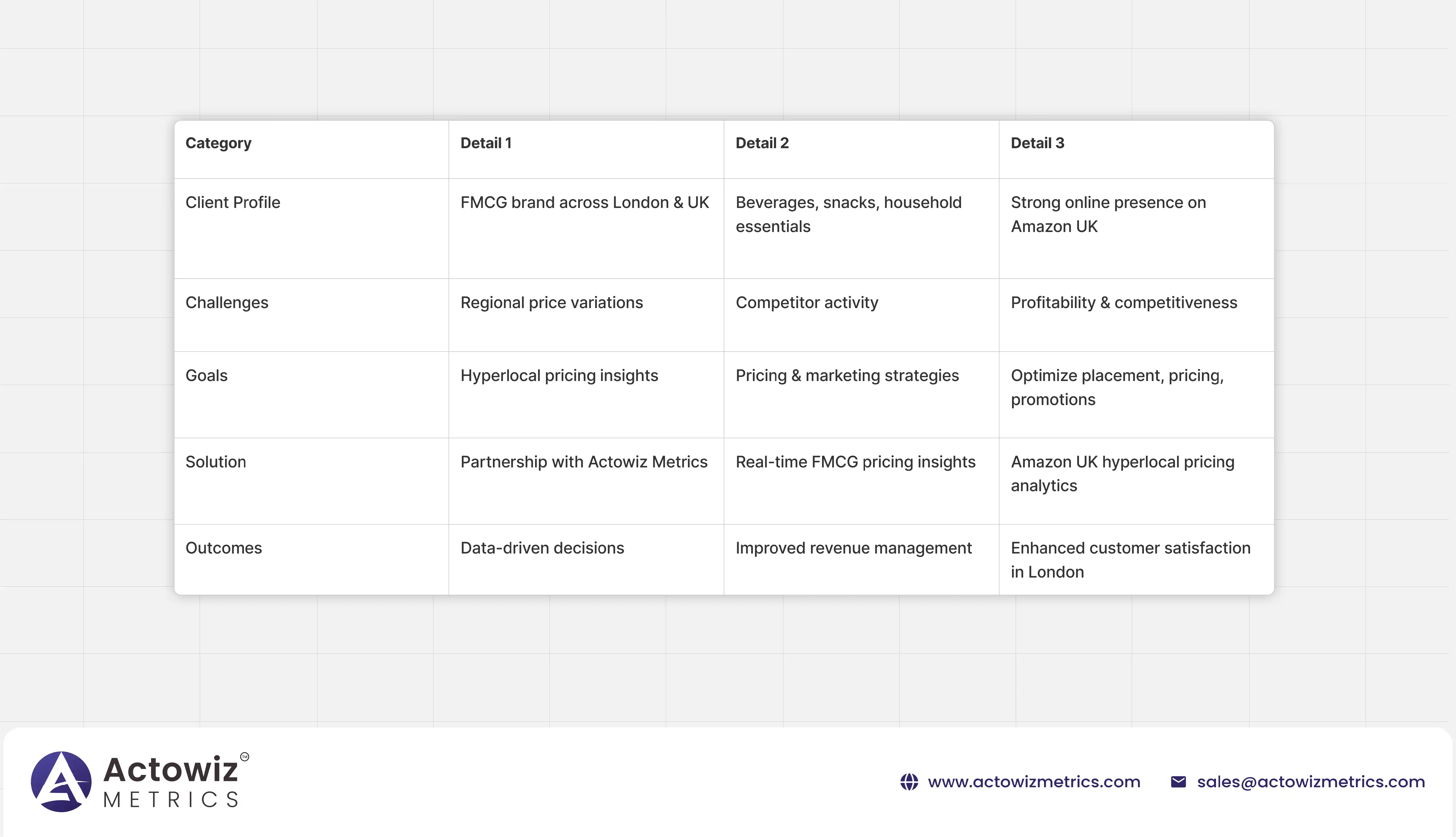Select the Detail 3 column header
Image resolution: width=1456 pixels, height=837 pixels.
tap(1038, 143)
